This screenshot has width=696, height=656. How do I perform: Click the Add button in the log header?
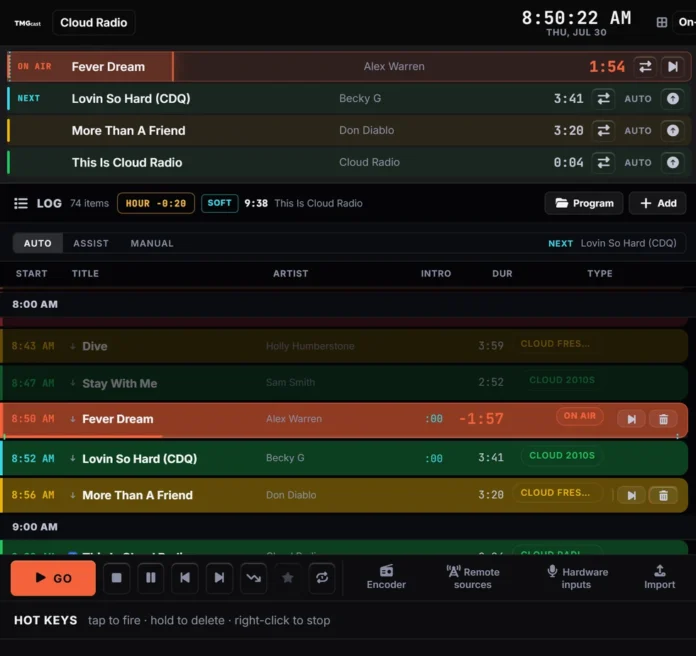click(x=658, y=203)
